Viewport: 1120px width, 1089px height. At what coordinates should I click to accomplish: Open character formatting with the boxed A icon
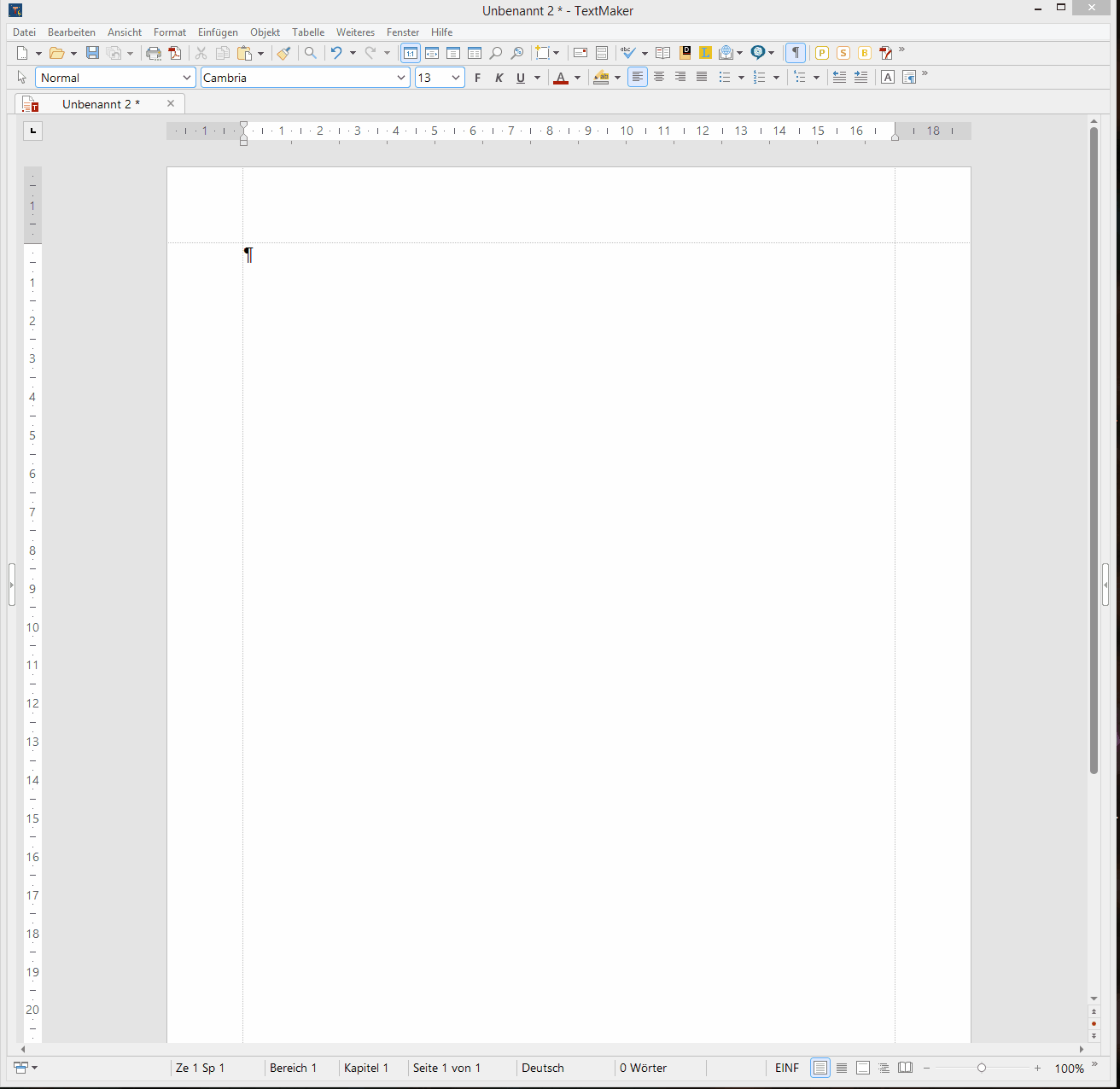(888, 78)
